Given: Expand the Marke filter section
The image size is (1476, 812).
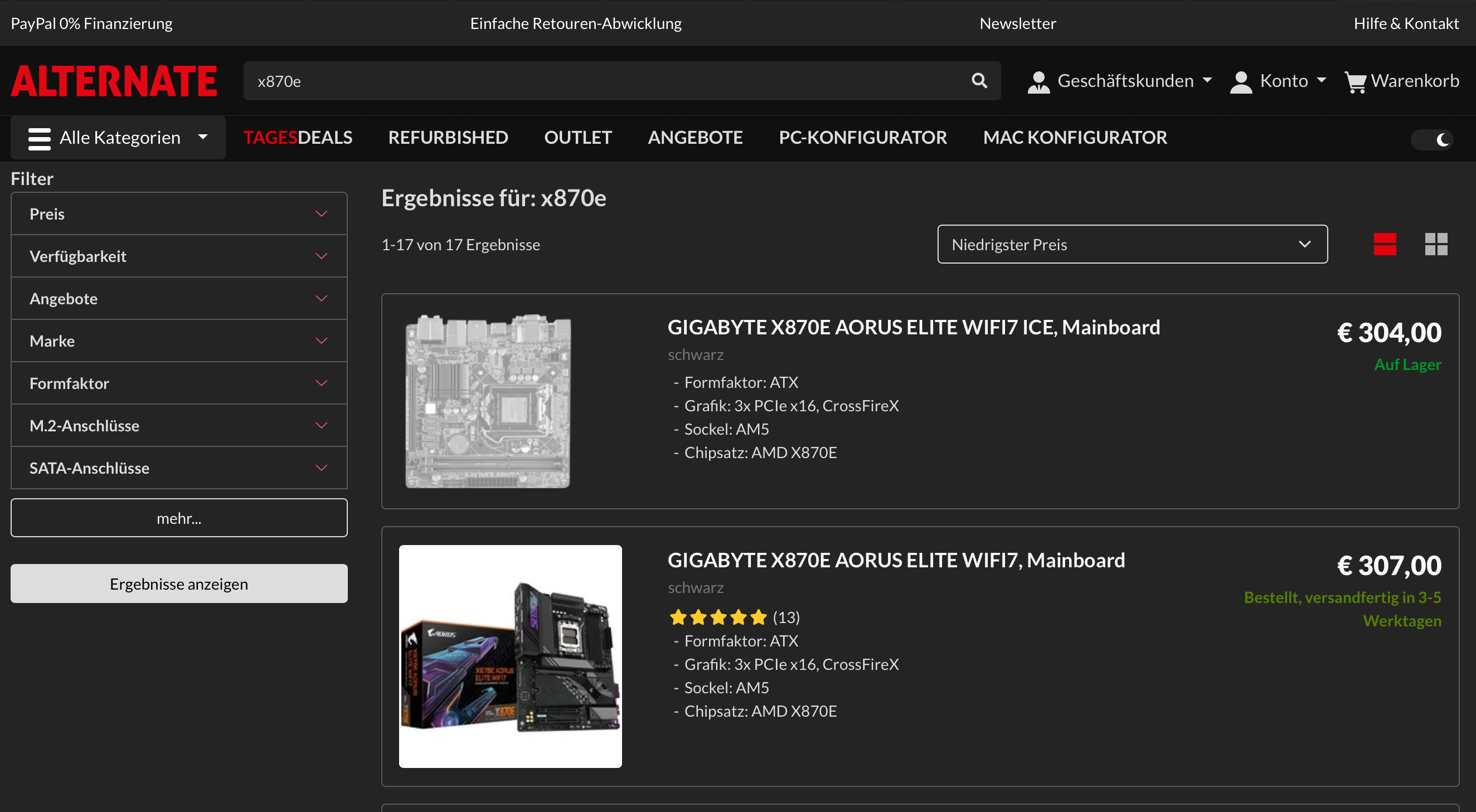Looking at the screenshot, I should [179, 341].
